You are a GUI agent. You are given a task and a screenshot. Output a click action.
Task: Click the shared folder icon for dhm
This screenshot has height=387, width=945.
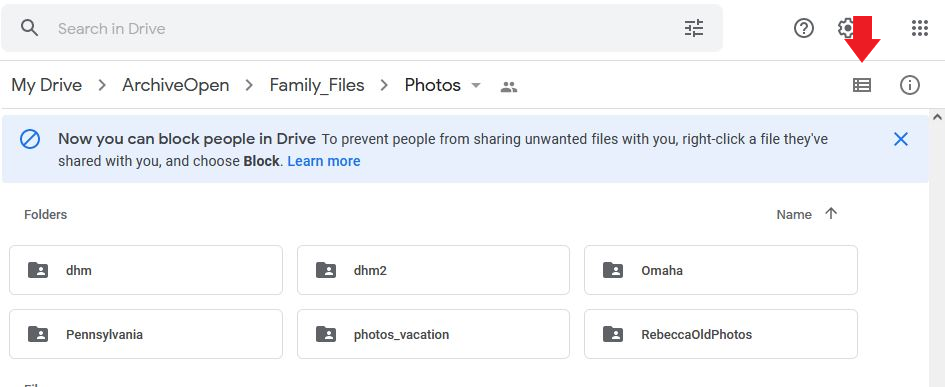pyautogui.click(x=38, y=270)
